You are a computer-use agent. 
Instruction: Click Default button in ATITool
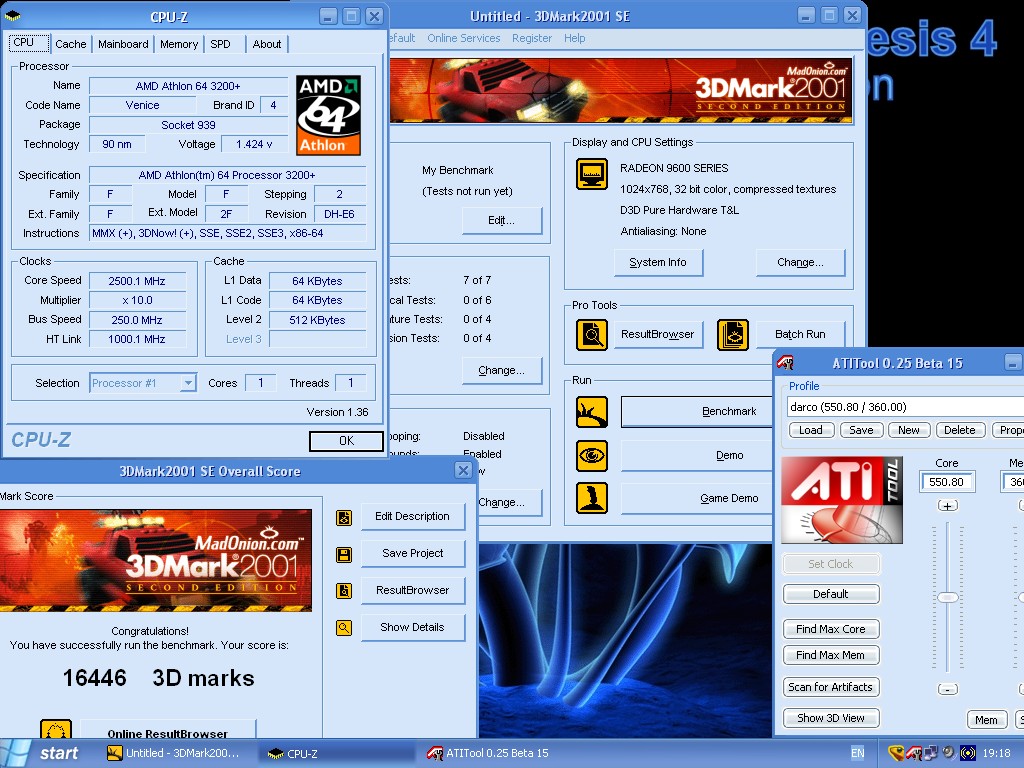831,594
